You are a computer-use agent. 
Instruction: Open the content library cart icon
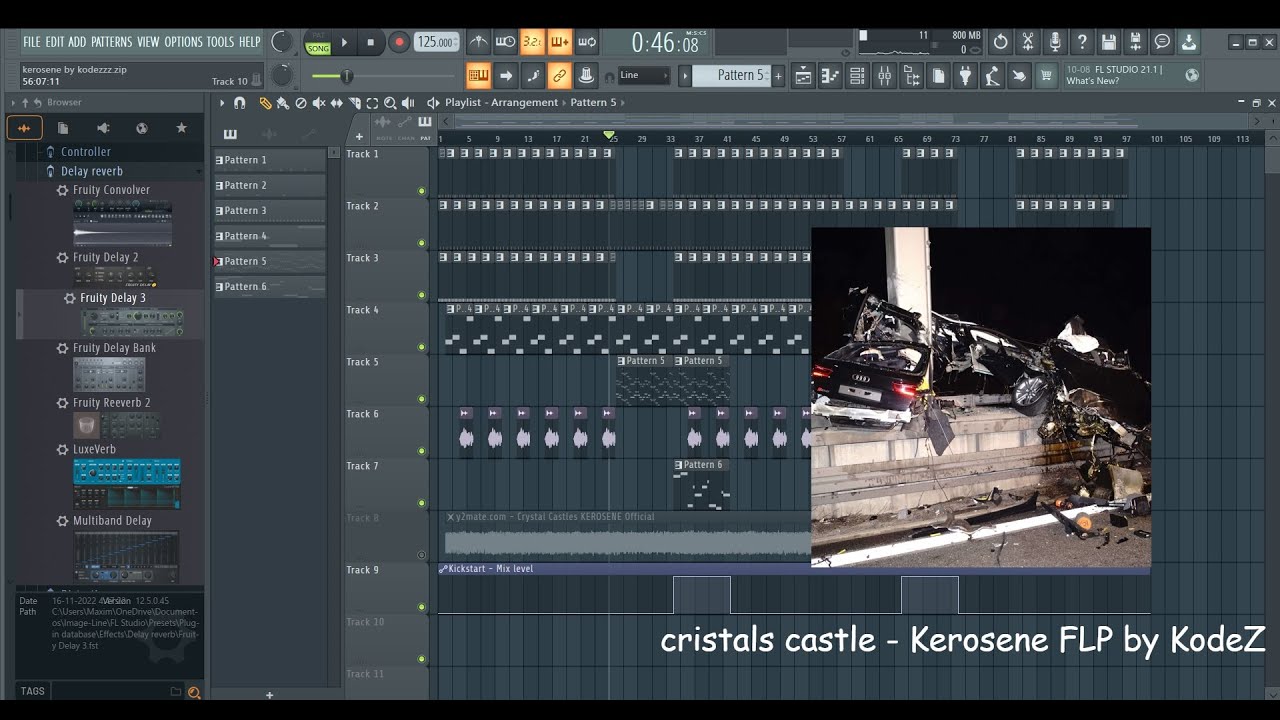1046,75
